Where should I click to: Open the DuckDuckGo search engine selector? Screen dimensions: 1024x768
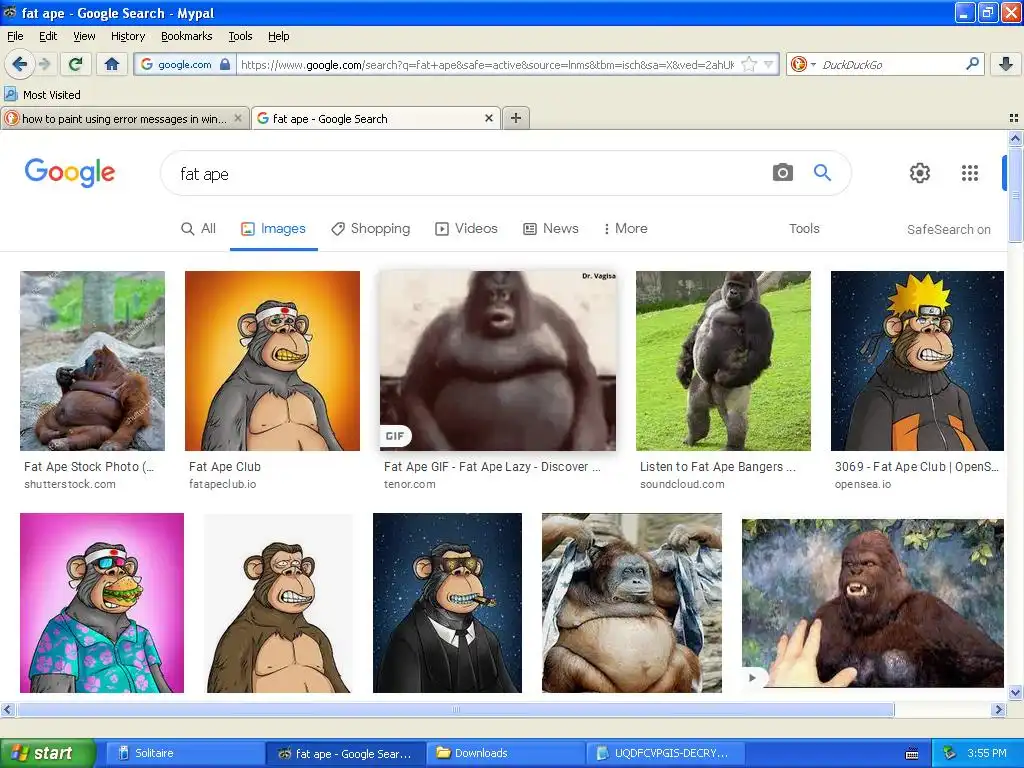[x=802, y=64]
